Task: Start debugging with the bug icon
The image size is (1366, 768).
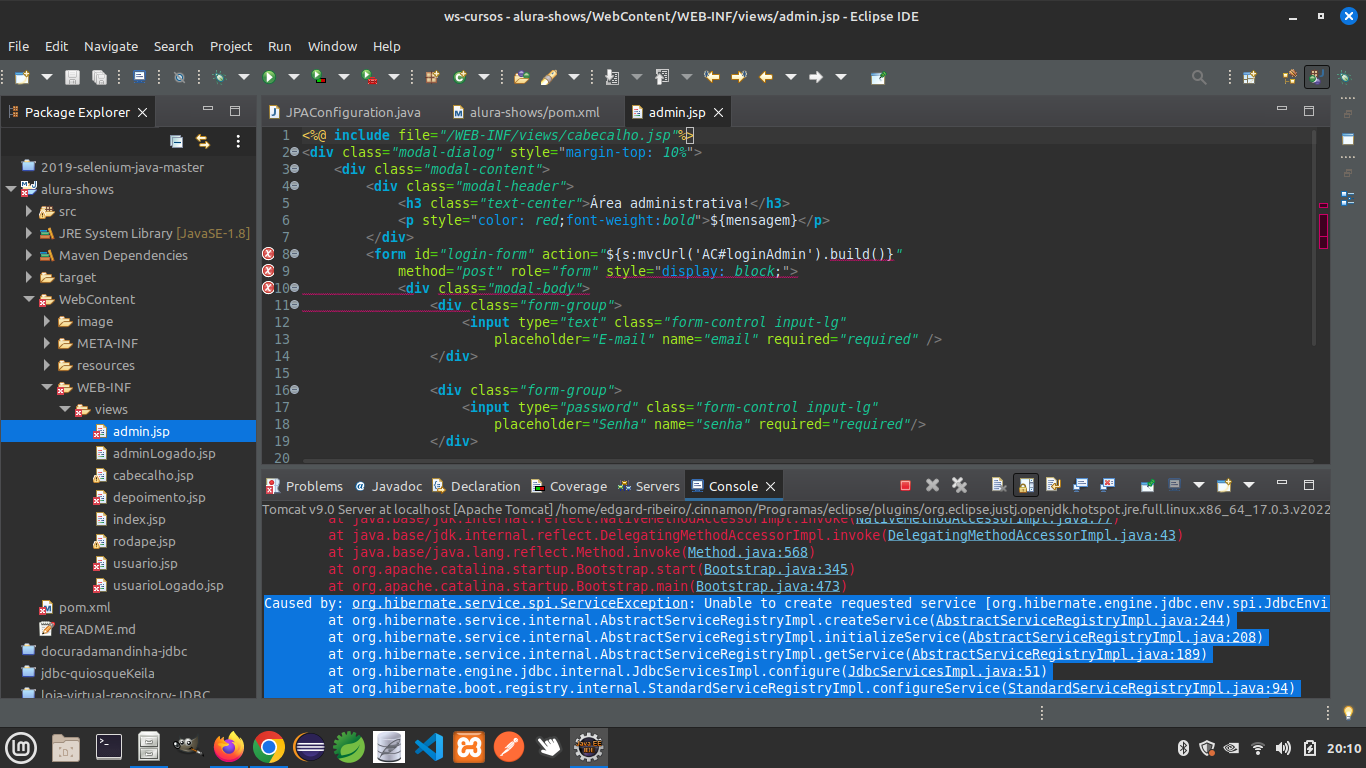Action: click(x=218, y=77)
